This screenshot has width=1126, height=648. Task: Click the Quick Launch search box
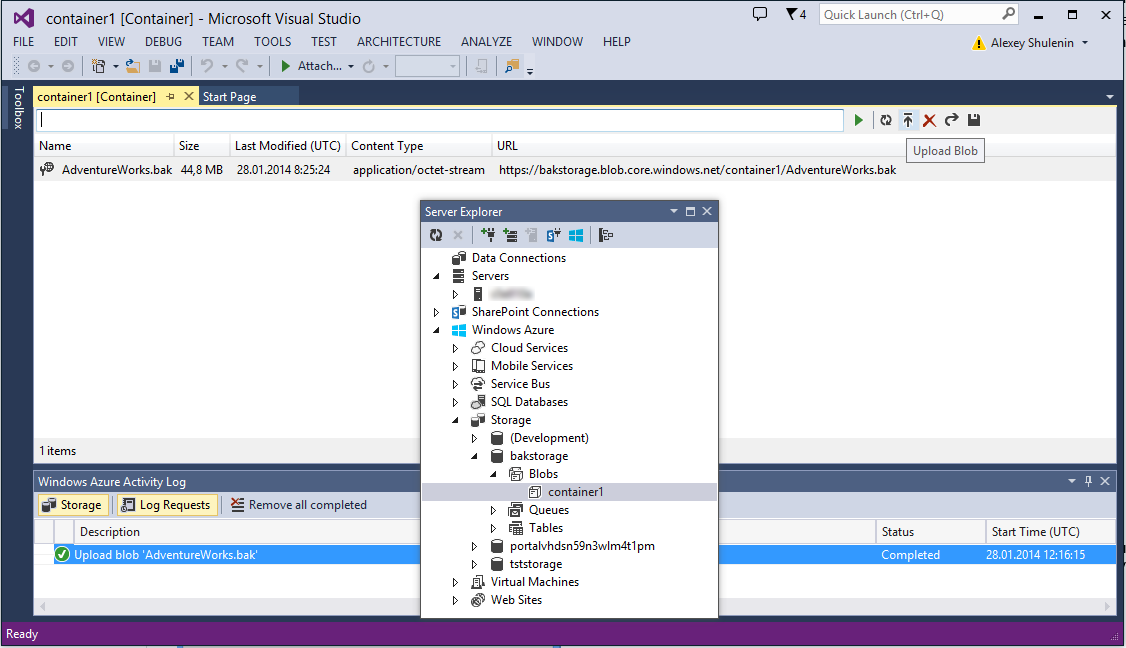pos(918,14)
